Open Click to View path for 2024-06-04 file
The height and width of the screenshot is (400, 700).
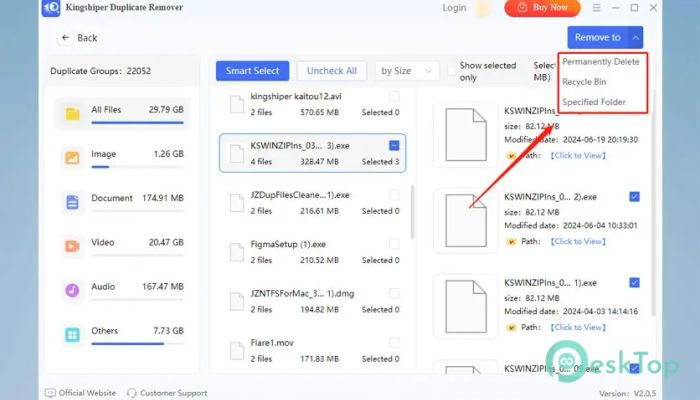click(578, 242)
